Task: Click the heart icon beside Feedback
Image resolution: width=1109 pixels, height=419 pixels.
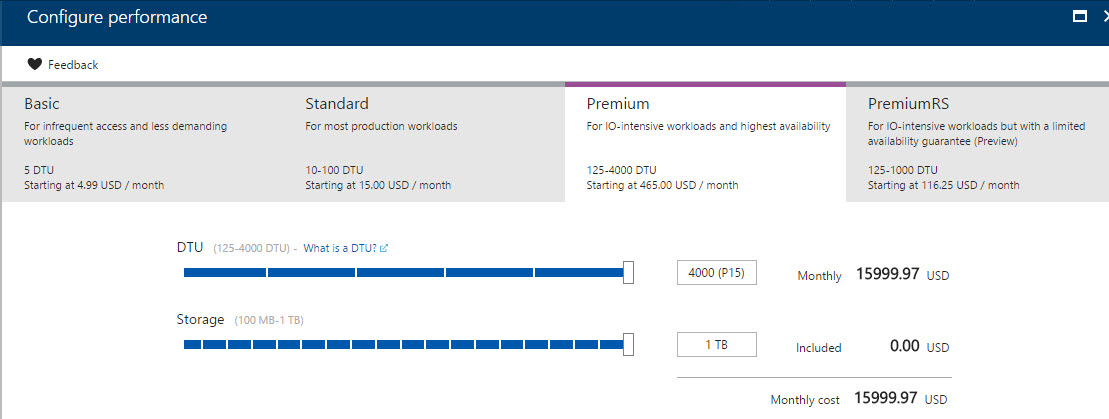Action: coord(35,65)
